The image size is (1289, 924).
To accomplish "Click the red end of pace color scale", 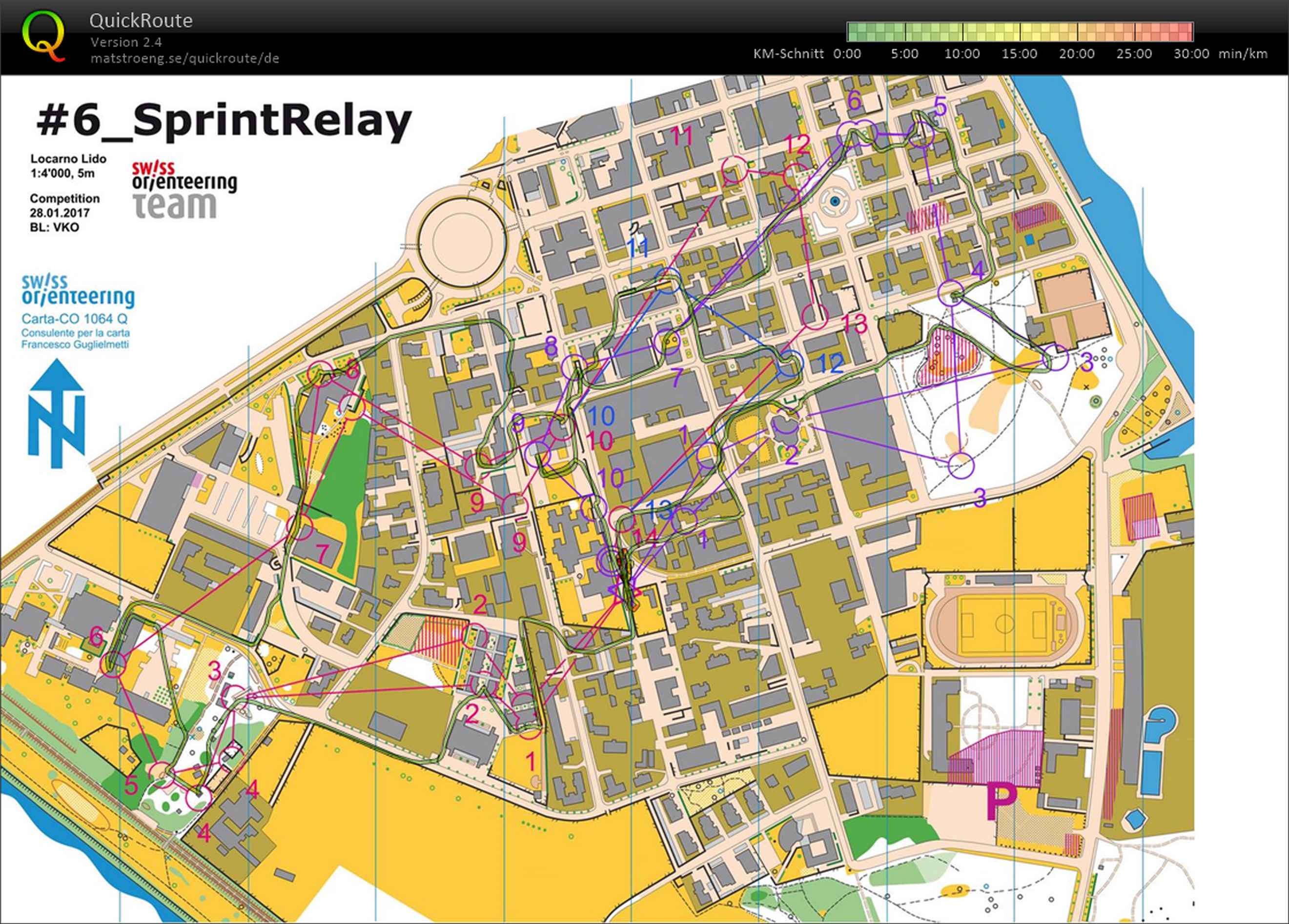I will pos(1185,31).
